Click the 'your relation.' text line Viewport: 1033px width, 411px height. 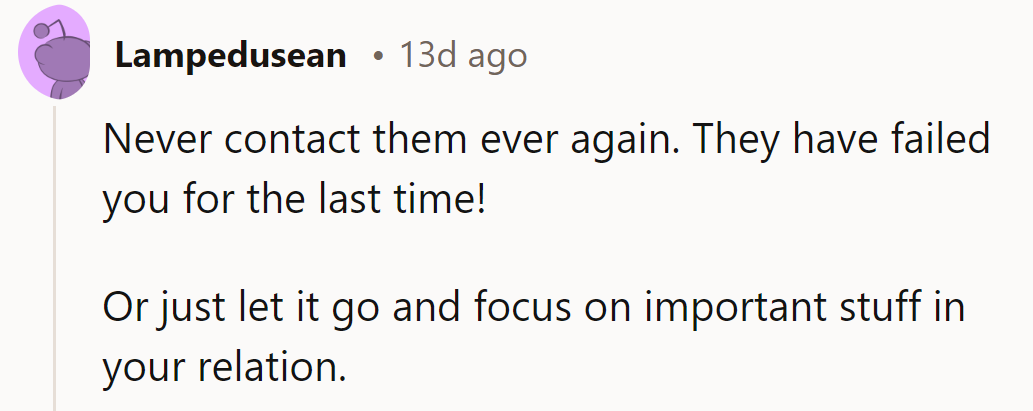click(223, 367)
